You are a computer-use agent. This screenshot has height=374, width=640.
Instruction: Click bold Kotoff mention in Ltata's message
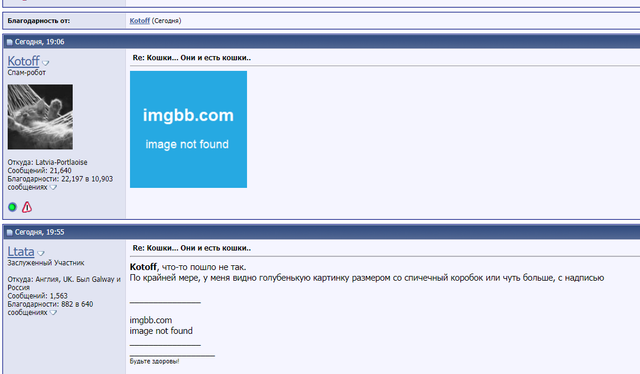[x=143, y=267]
